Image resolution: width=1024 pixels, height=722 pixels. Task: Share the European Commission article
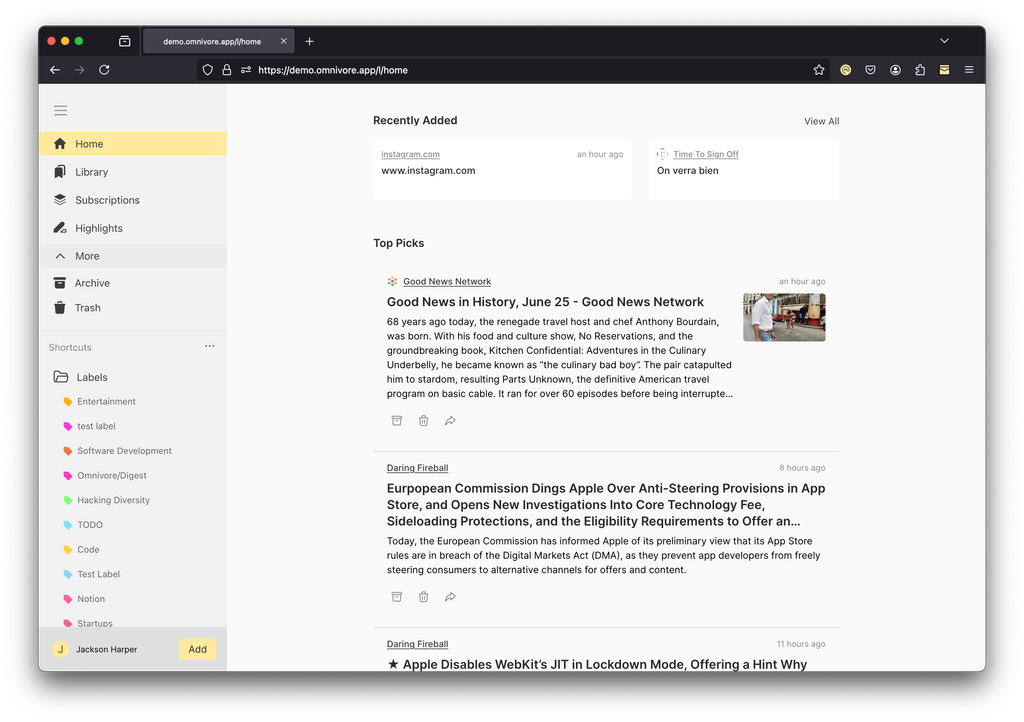tap(450, 597)
